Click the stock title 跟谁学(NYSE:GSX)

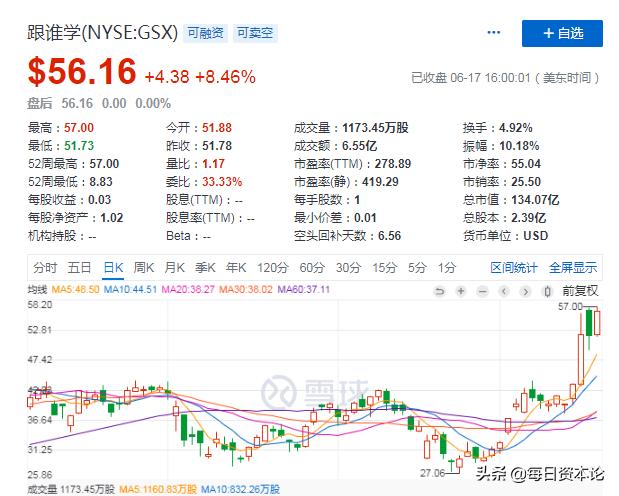click(x=103, y=32)
